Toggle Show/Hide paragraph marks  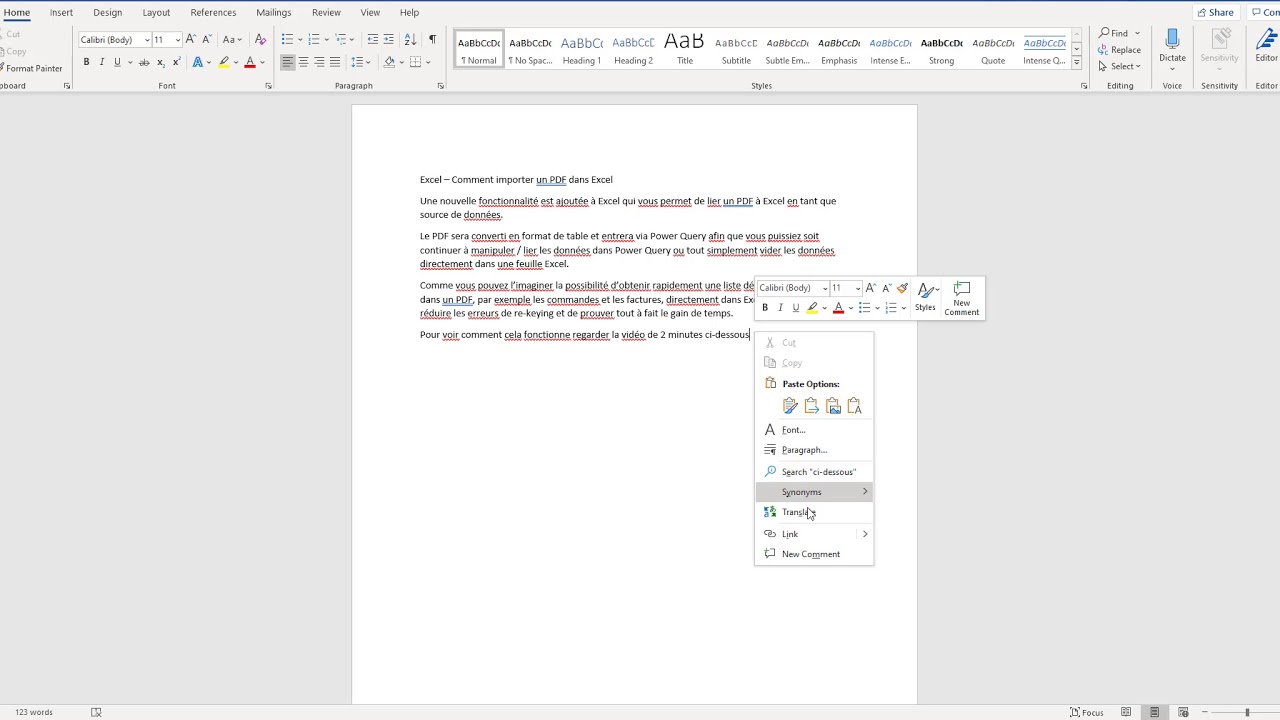(x=432, y=39)
